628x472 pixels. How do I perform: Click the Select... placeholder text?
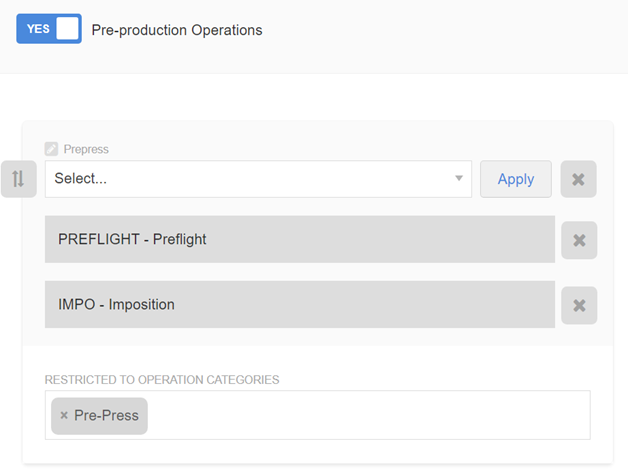click(x=81, y=179)
